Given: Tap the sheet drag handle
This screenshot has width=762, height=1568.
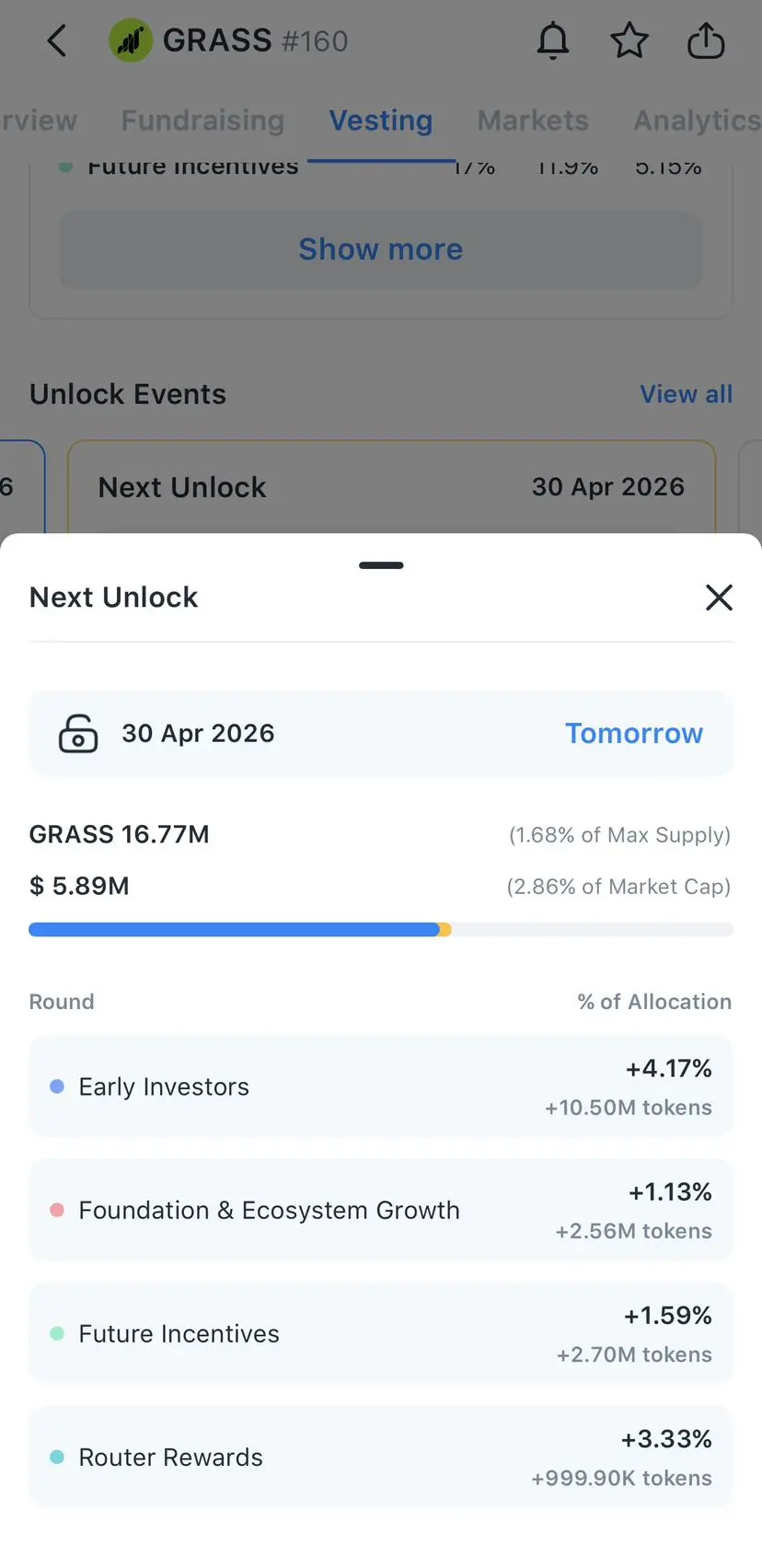Looking at the screenshot, I should point(381,565).
